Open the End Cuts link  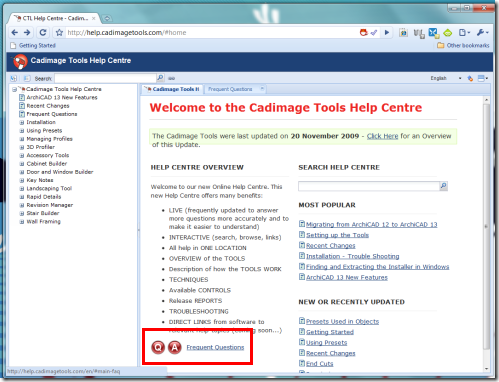[320, 364]
